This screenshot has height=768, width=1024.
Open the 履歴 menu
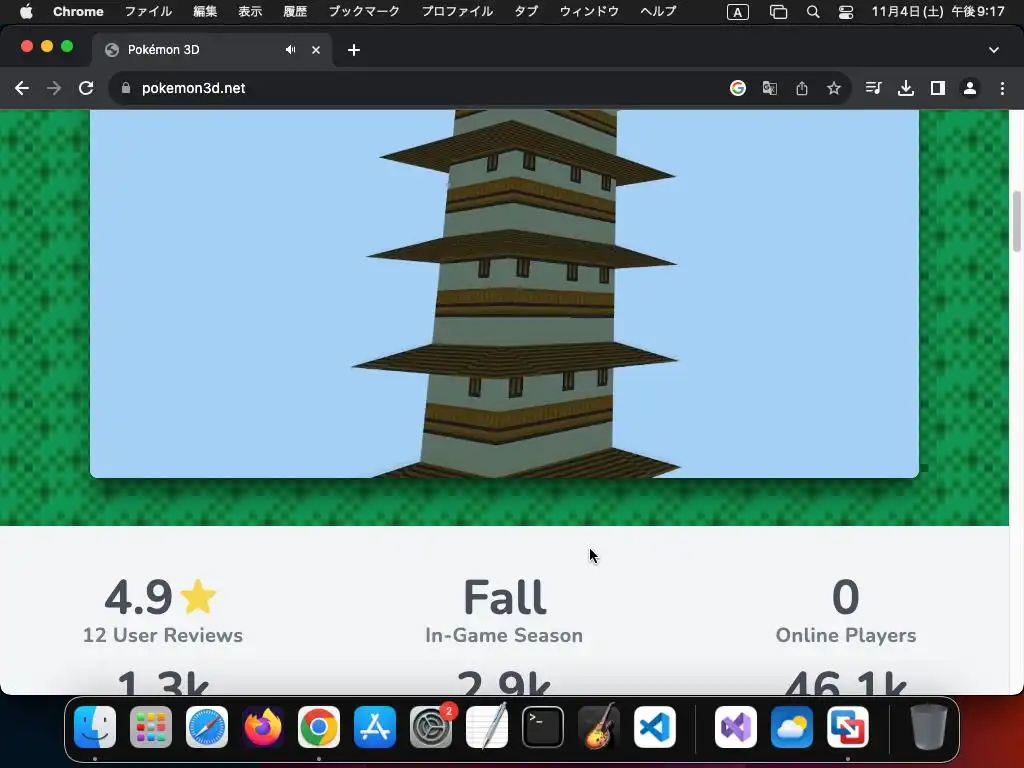click(295, 11)
